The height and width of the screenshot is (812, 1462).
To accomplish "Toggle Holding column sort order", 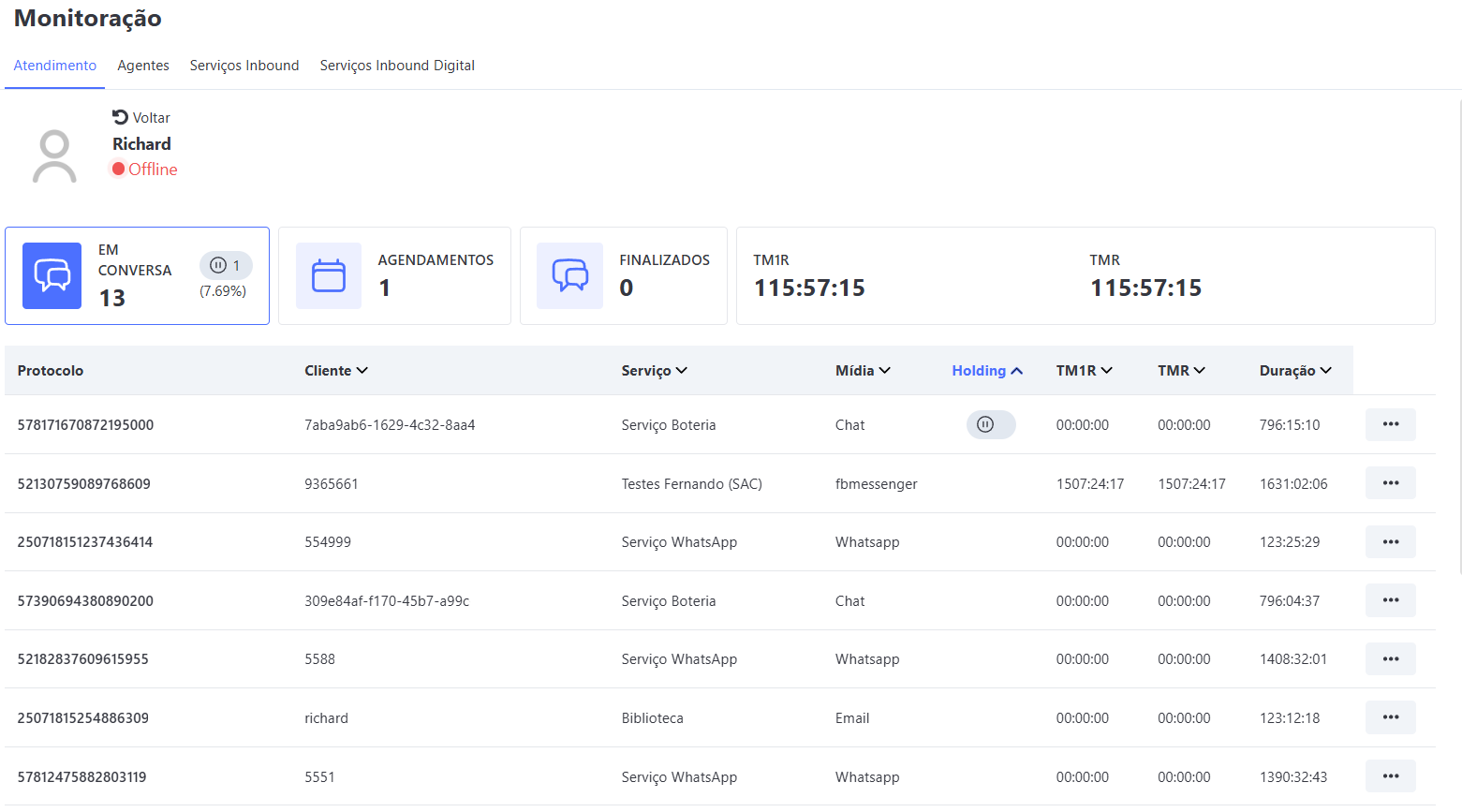I will point(986,371).
